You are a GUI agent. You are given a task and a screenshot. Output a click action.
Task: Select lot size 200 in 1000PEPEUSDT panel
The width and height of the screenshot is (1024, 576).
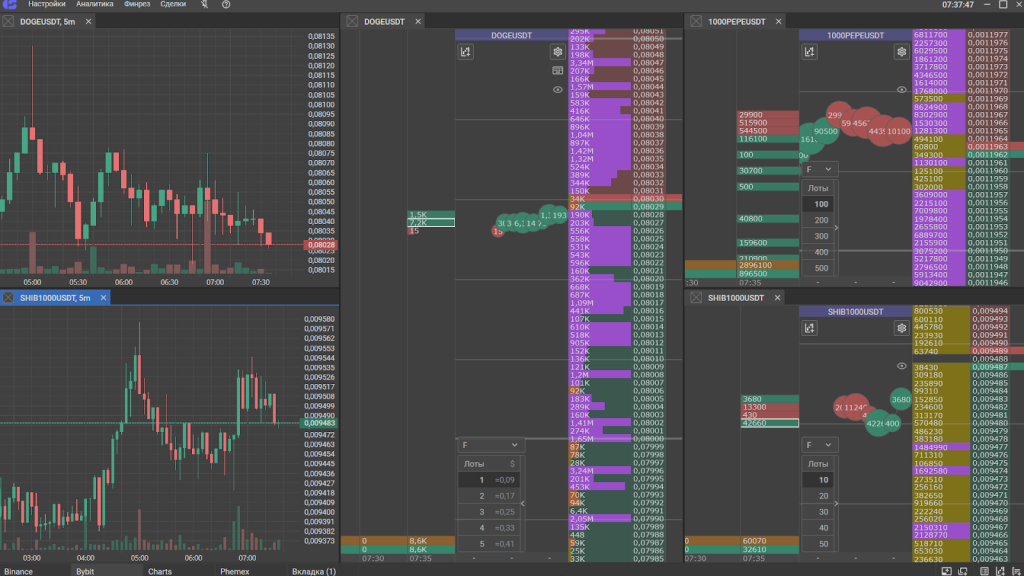click(821, 220)
